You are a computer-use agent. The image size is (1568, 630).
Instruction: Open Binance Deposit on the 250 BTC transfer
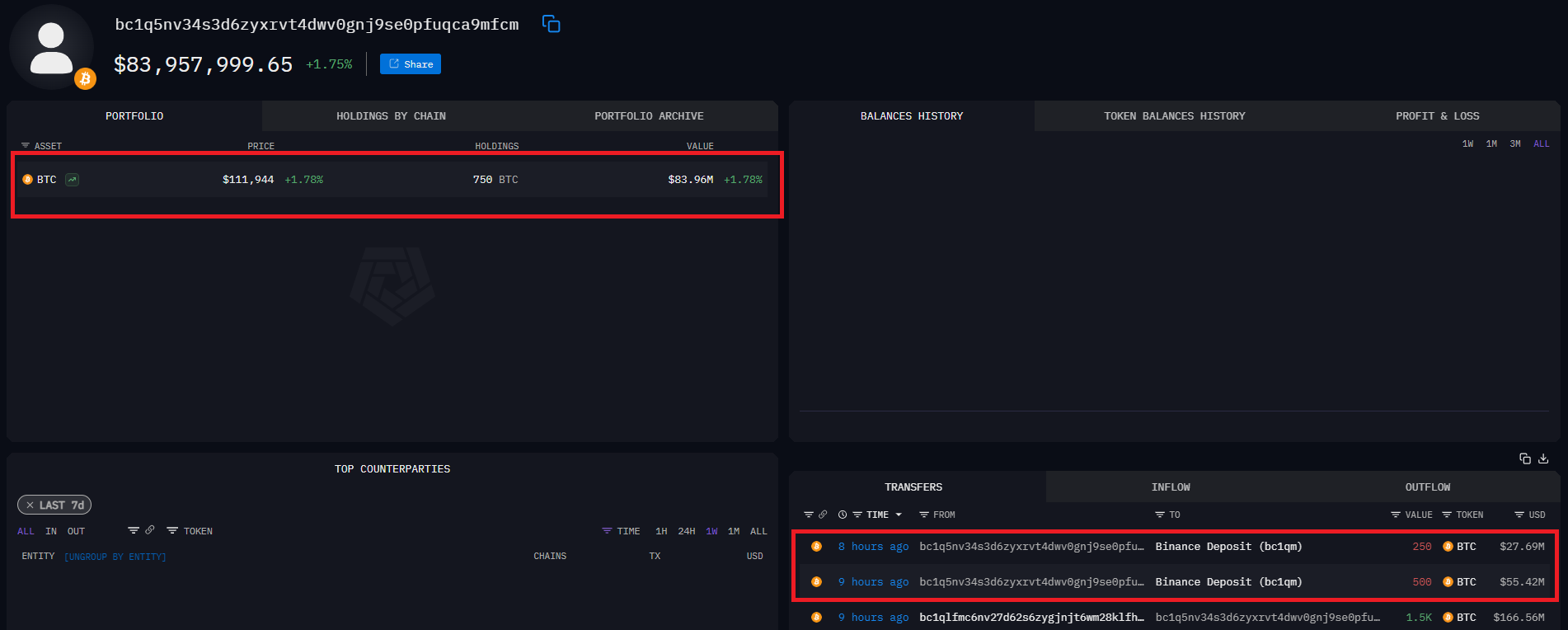pos(1228,547)
